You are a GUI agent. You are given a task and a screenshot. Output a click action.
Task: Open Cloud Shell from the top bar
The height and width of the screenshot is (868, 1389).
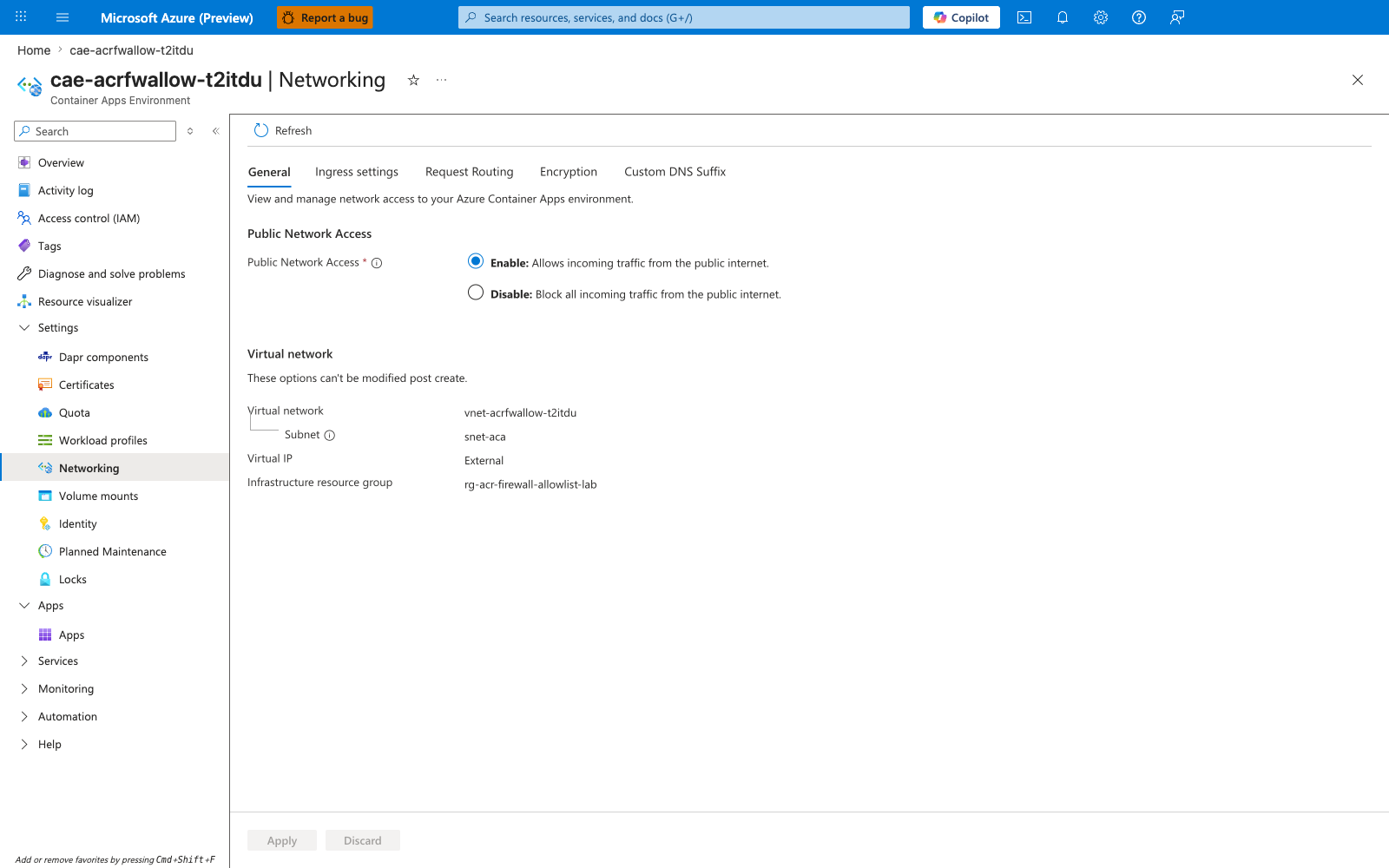(1024, 17)
